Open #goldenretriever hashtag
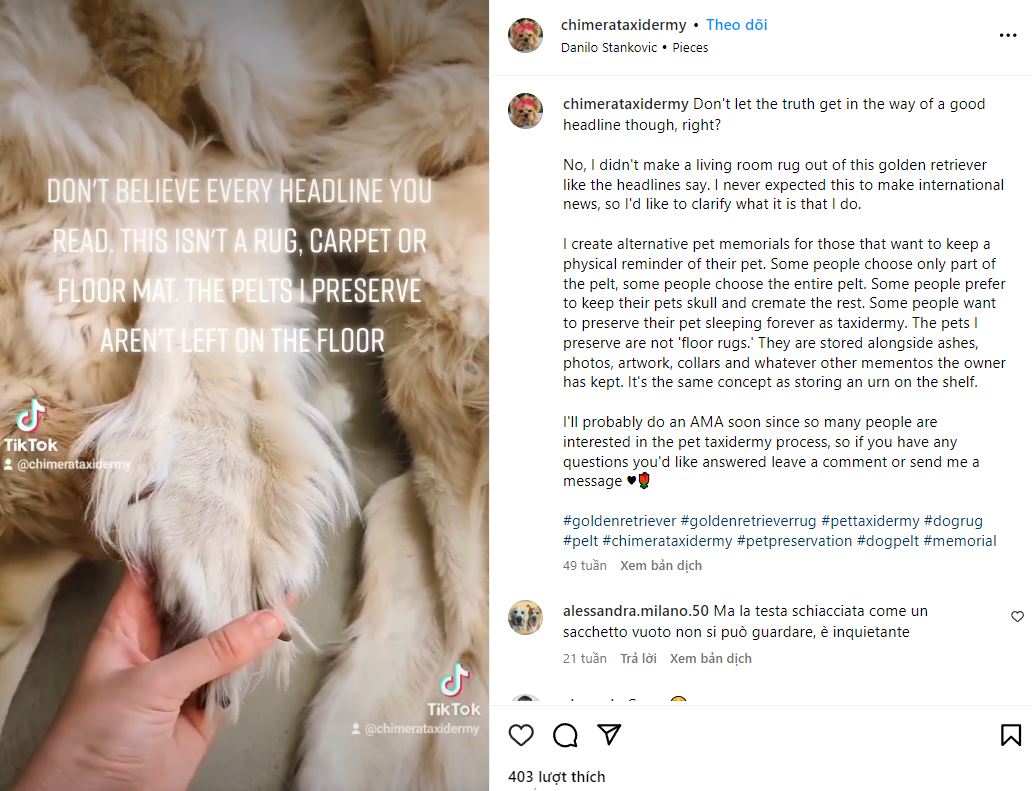 tap(619, 521)
